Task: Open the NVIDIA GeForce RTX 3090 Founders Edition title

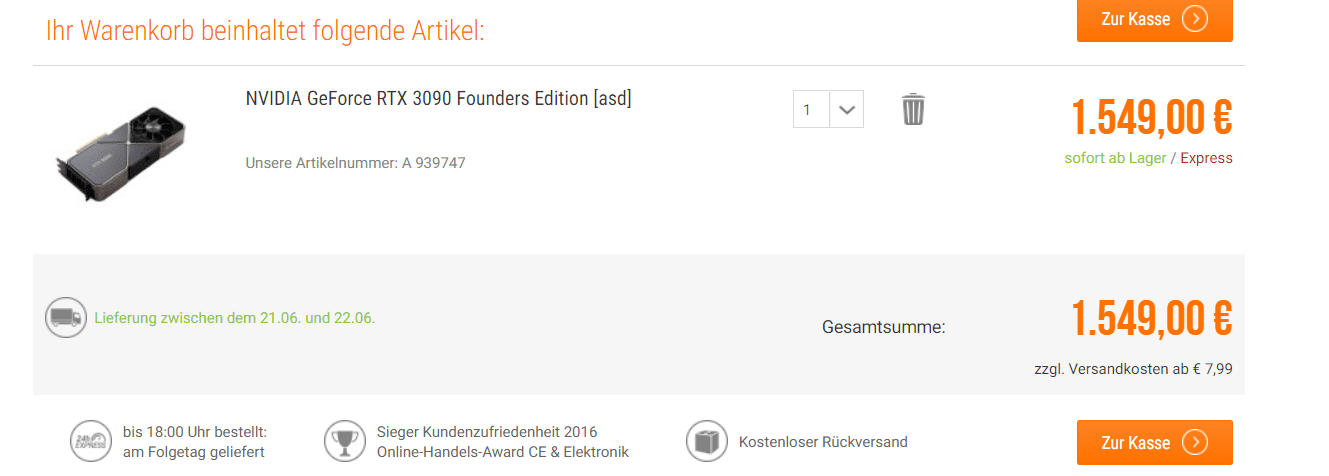Action: click(x=439, y=98)
